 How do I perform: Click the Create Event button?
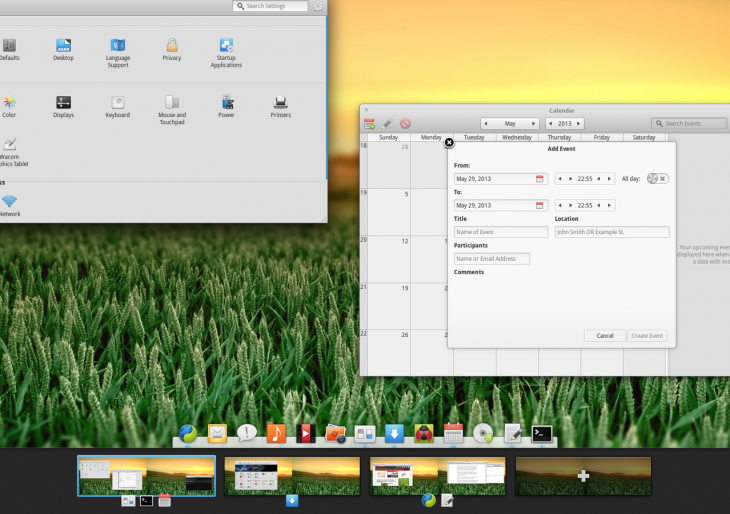(x=647, y=336)
